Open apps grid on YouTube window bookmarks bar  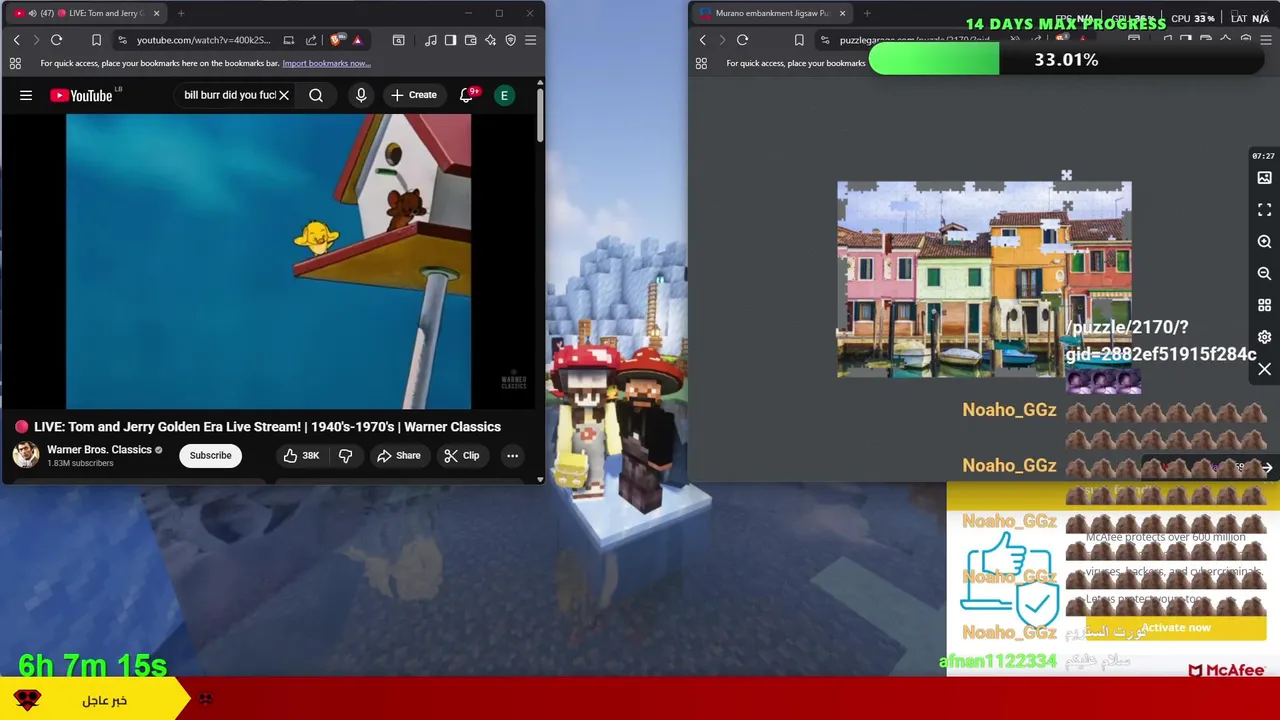click(15, 63)
